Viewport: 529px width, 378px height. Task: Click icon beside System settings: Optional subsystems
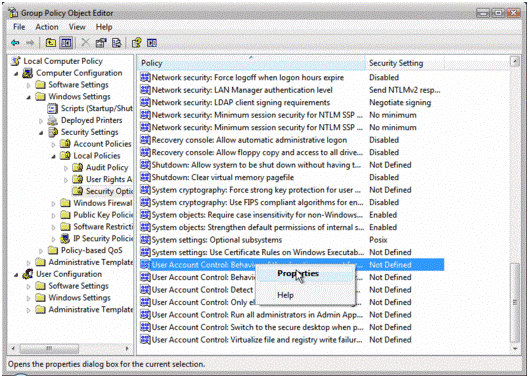pyautogui.click(x=145, y=240)
